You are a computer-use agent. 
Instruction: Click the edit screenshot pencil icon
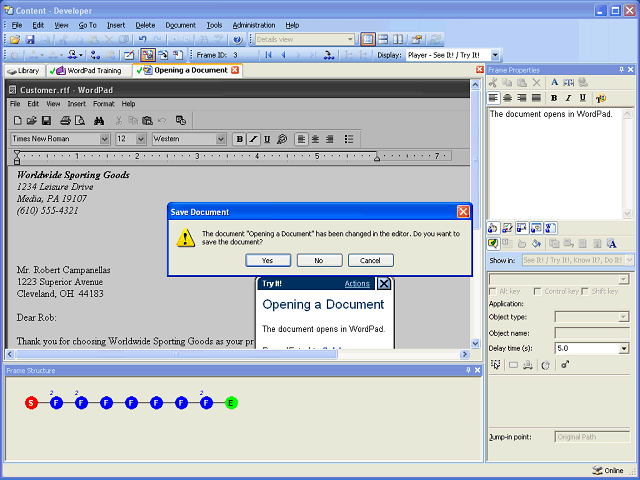(x=129, y=55)
